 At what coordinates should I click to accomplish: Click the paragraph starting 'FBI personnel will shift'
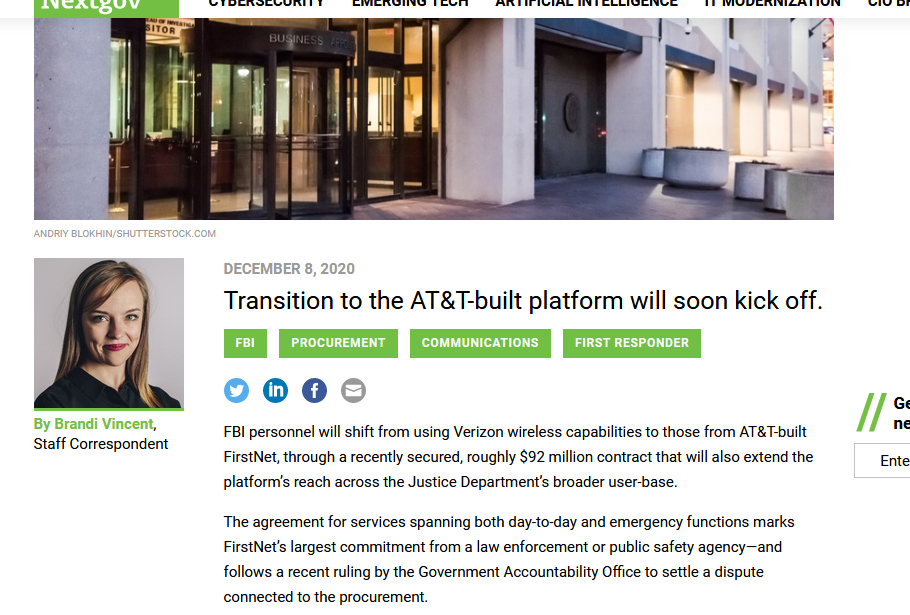tap(518, 457)
